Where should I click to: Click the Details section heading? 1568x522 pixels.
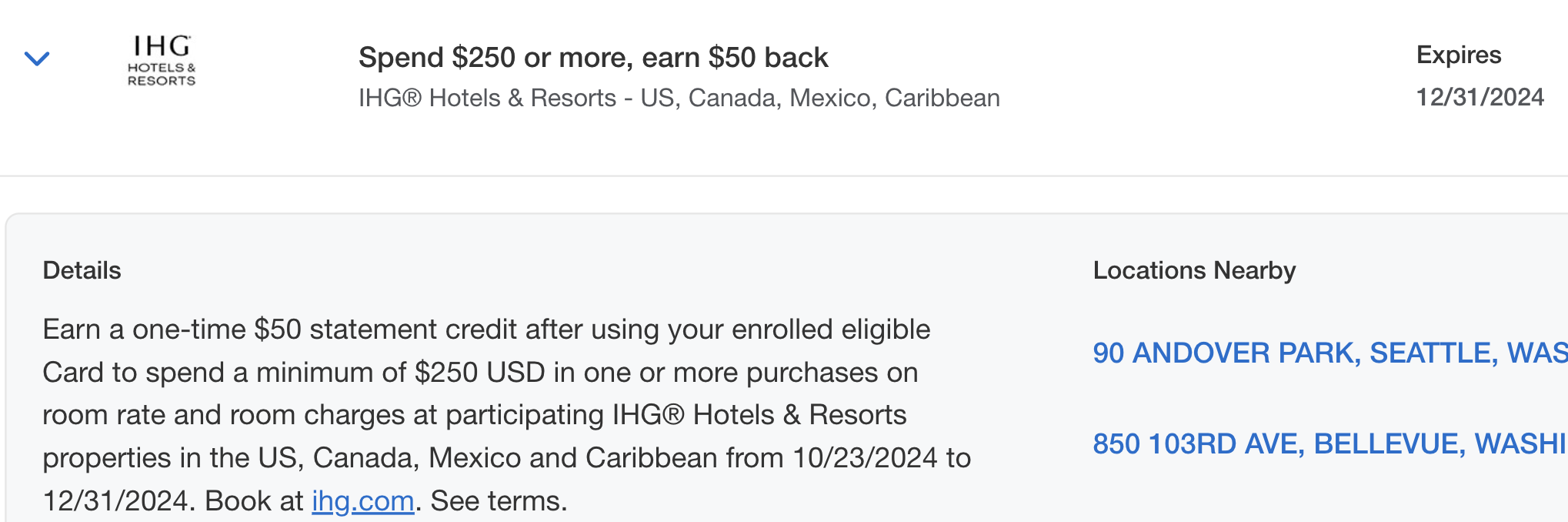click(82, 270)
